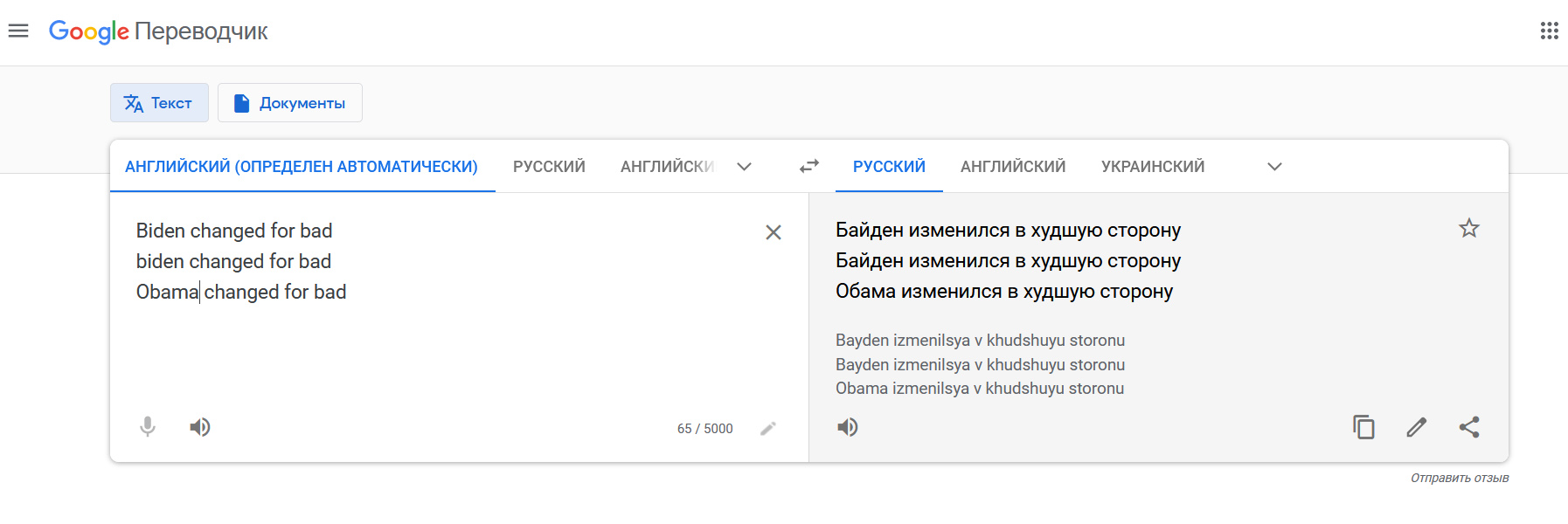Click the 'Obama izmenilsya' transliteration line
Viewport: 1568px width, 524px height.
point(980,388)
